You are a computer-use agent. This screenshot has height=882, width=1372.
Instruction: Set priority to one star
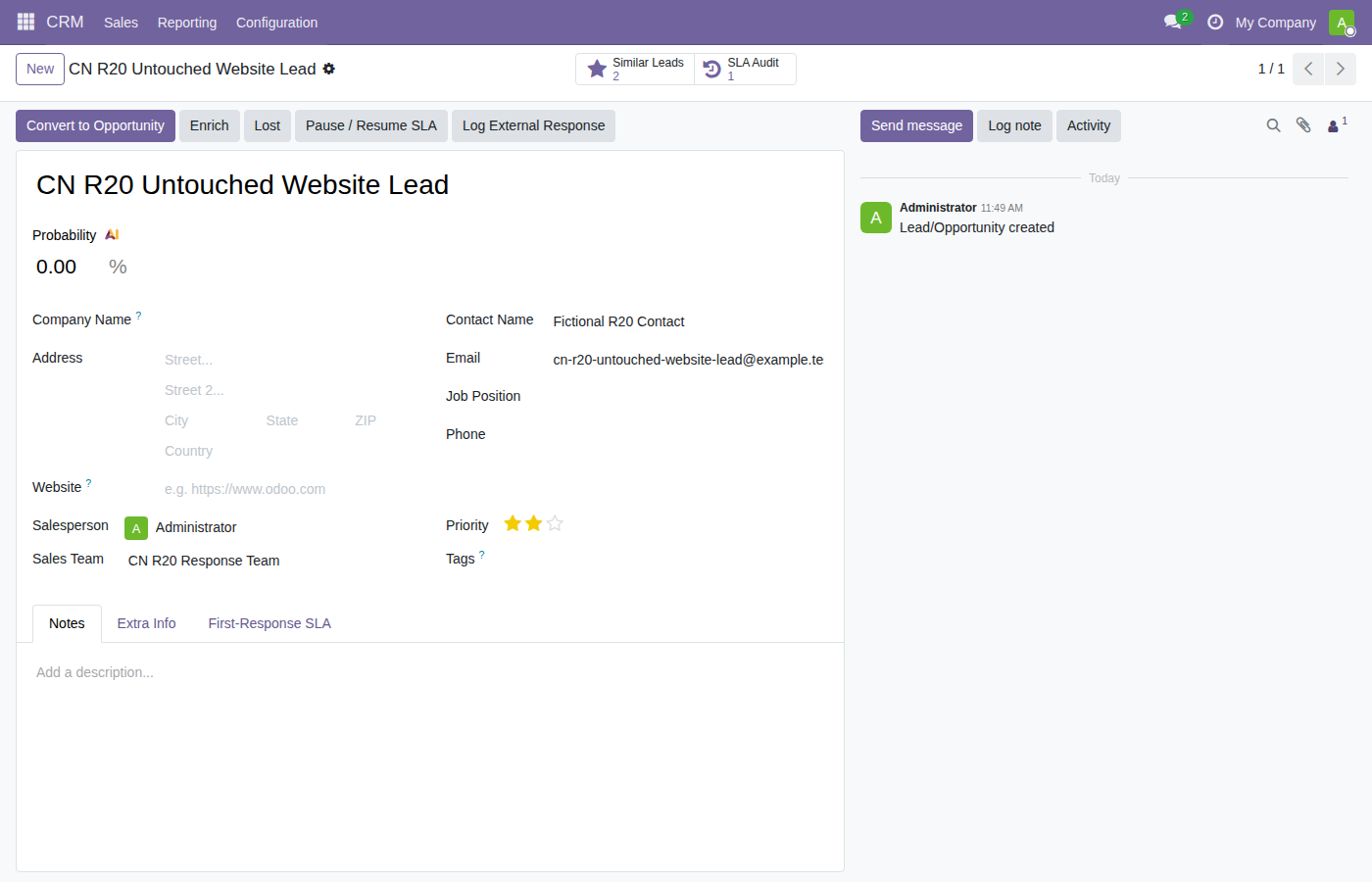point(513,524)
